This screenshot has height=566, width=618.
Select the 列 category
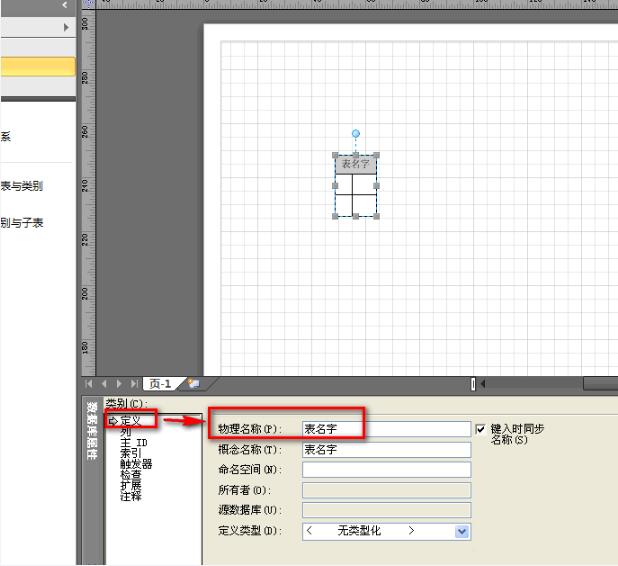(126, 432)
